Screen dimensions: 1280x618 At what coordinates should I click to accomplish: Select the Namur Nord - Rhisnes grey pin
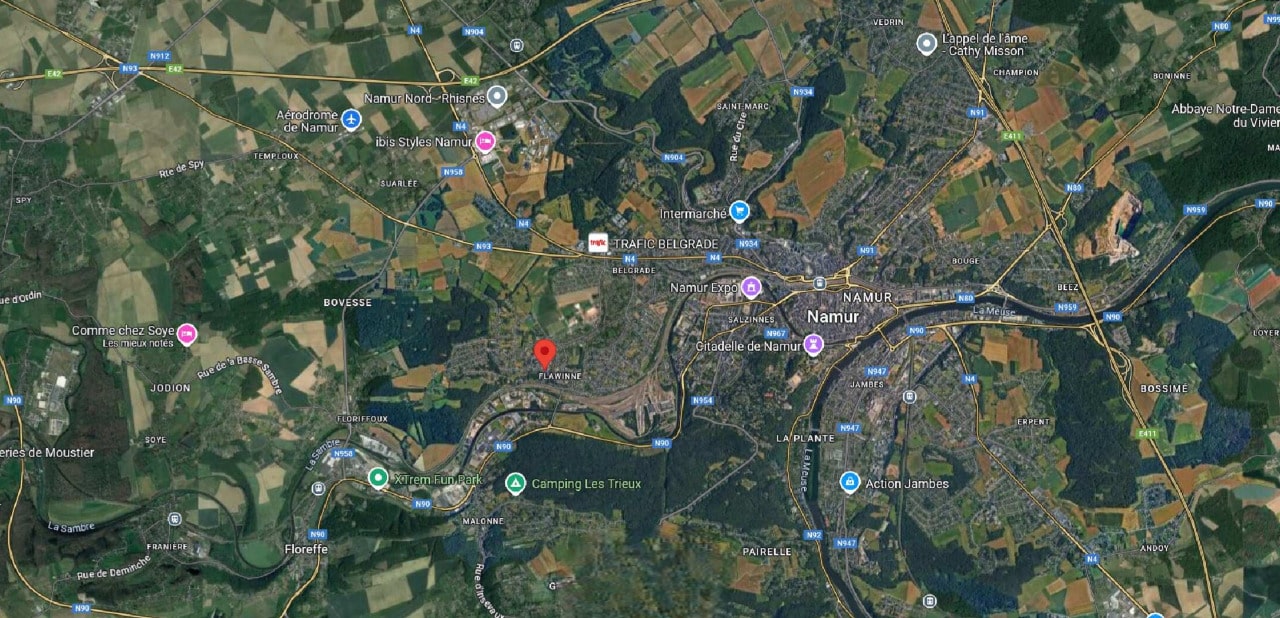click(x=497, y=96)
